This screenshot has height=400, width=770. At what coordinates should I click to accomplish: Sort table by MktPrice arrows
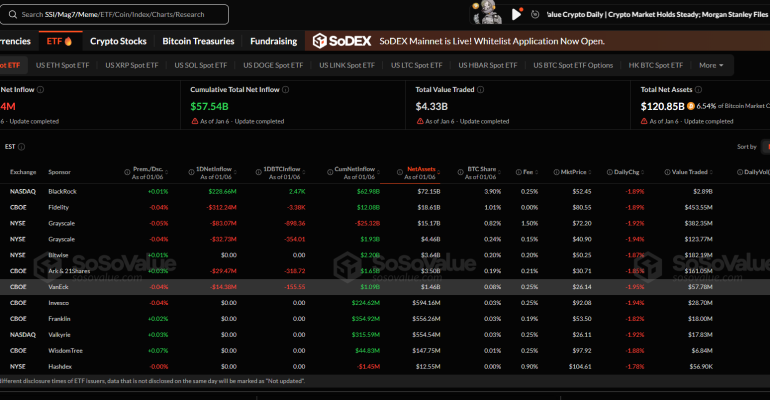pos(589,172)
